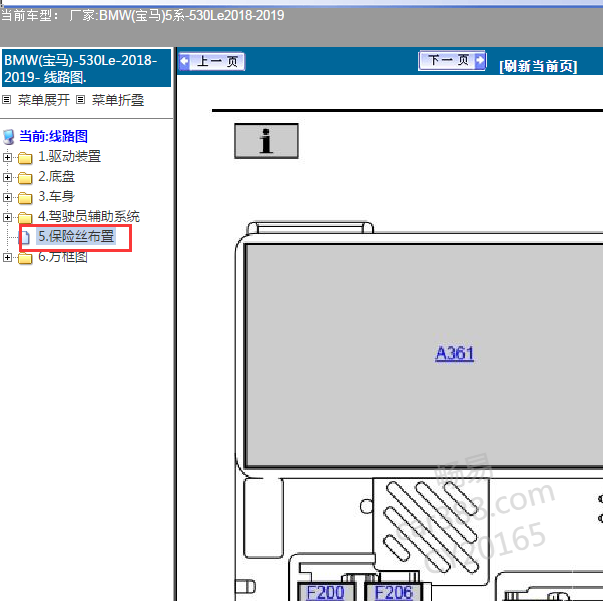603x601 pixels.
Task: Expand the 1.驱动装置 tree node
Action: click(7, 157)
